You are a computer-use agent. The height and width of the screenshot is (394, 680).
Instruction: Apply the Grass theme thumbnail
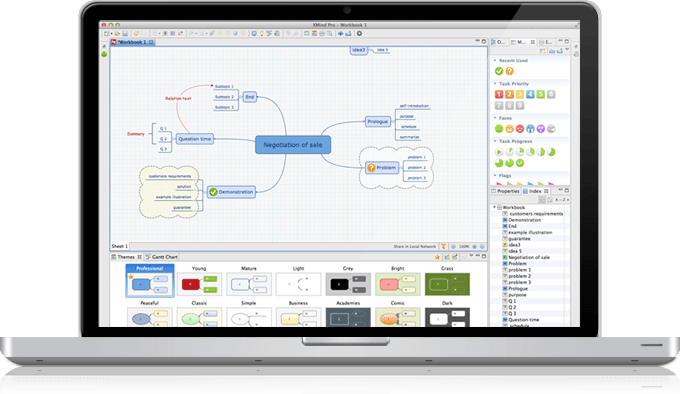coord(447,284)
